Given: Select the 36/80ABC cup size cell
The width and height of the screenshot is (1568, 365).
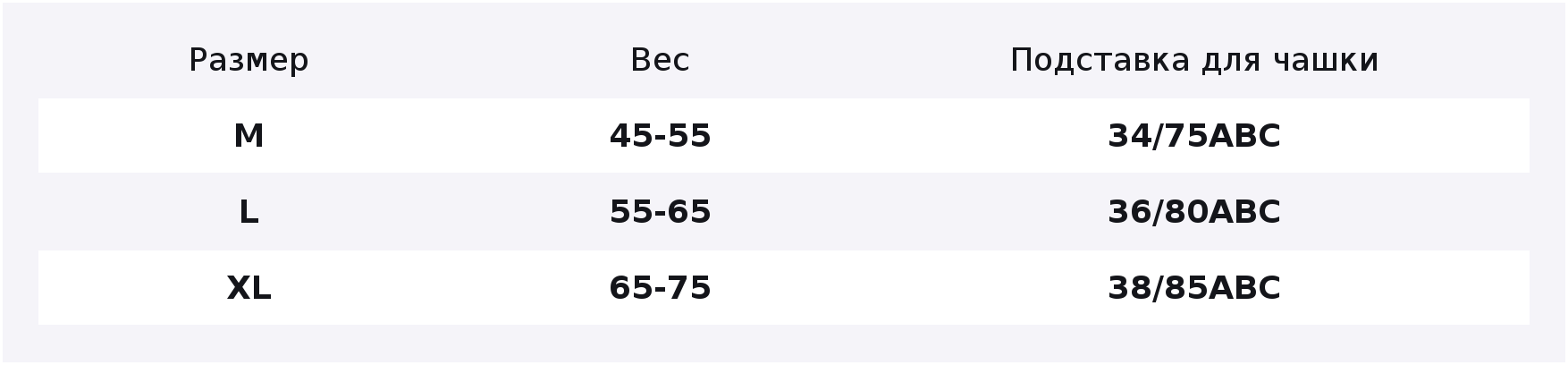Looking at the screenshot, I should pyautogui.click(x=1194, y=212).
